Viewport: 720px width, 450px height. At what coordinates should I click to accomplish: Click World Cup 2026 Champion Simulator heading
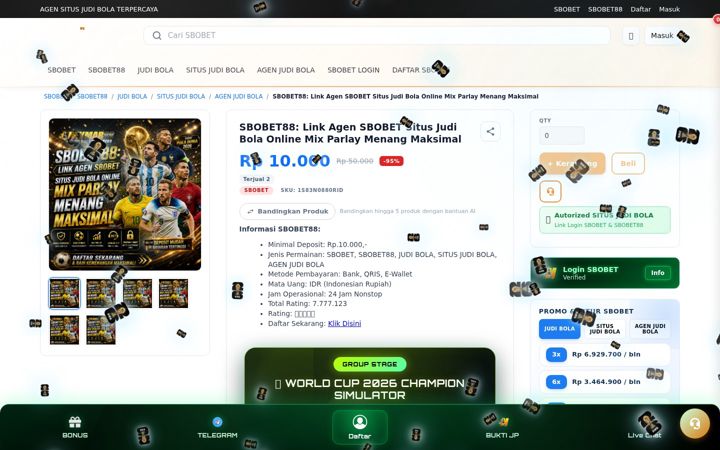pyautogui.click(x=370, y=389)
